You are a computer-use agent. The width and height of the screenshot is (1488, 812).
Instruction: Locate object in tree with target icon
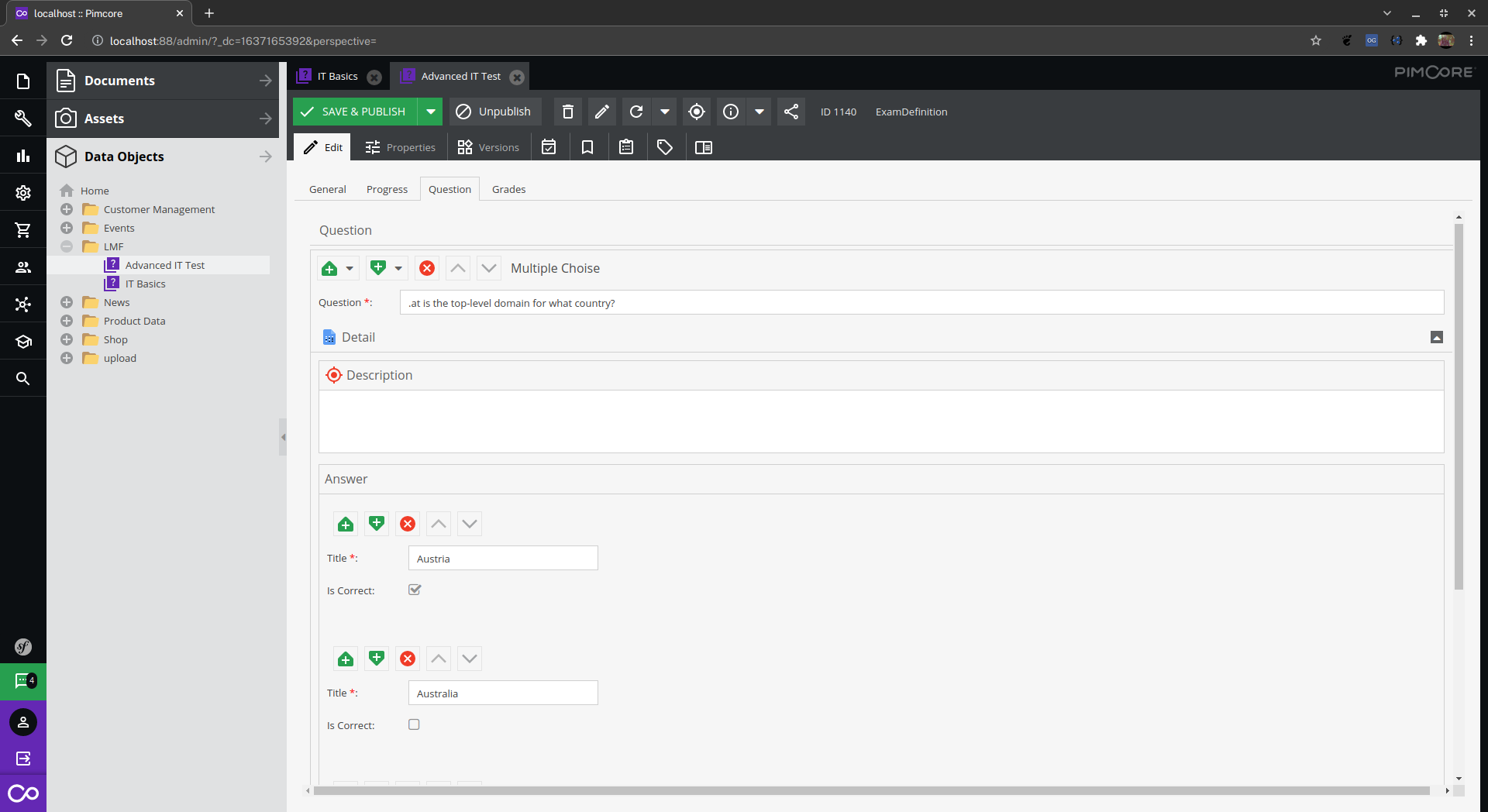point(697,112)
